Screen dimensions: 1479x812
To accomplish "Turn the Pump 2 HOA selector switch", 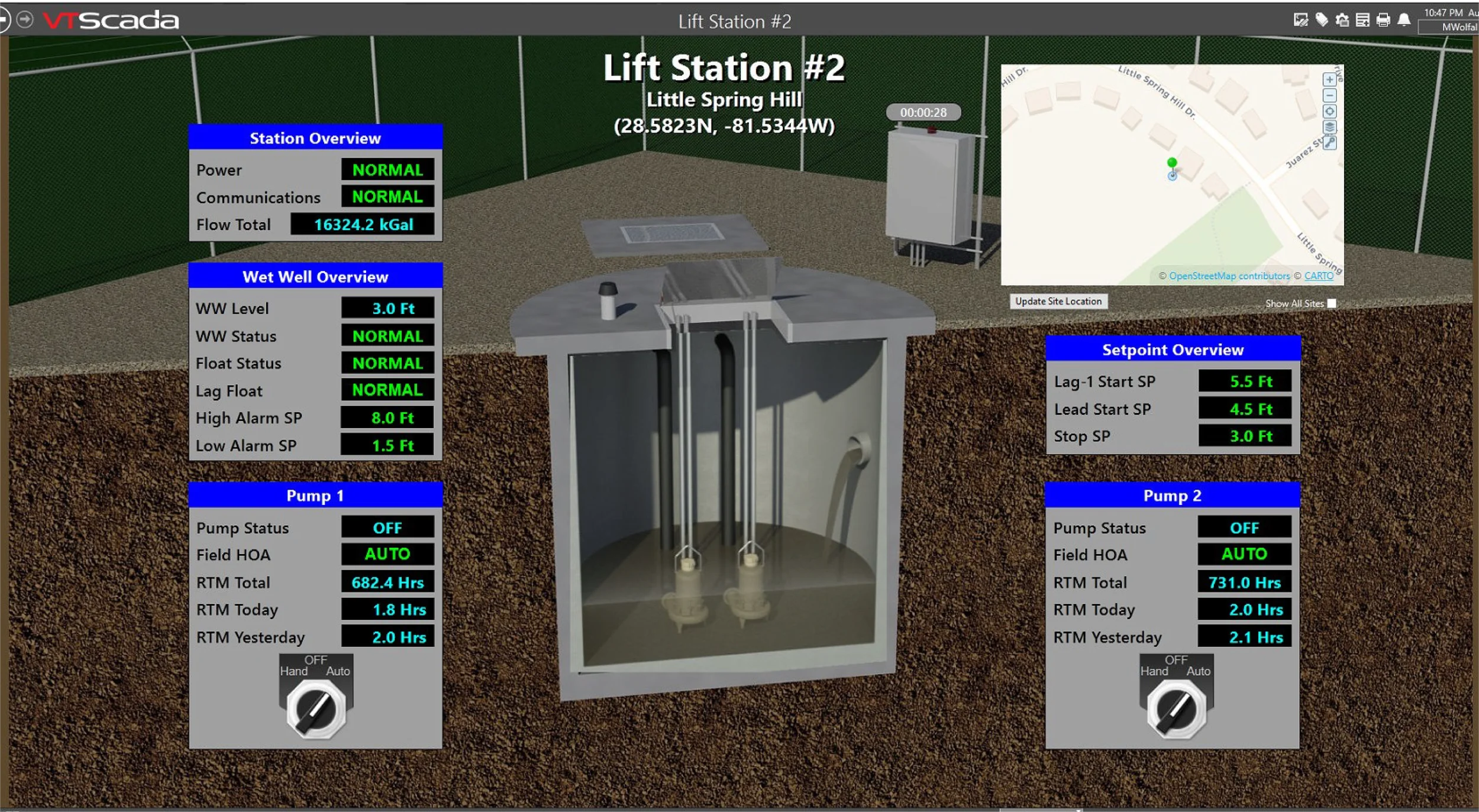I will [x=1176, y=709].
